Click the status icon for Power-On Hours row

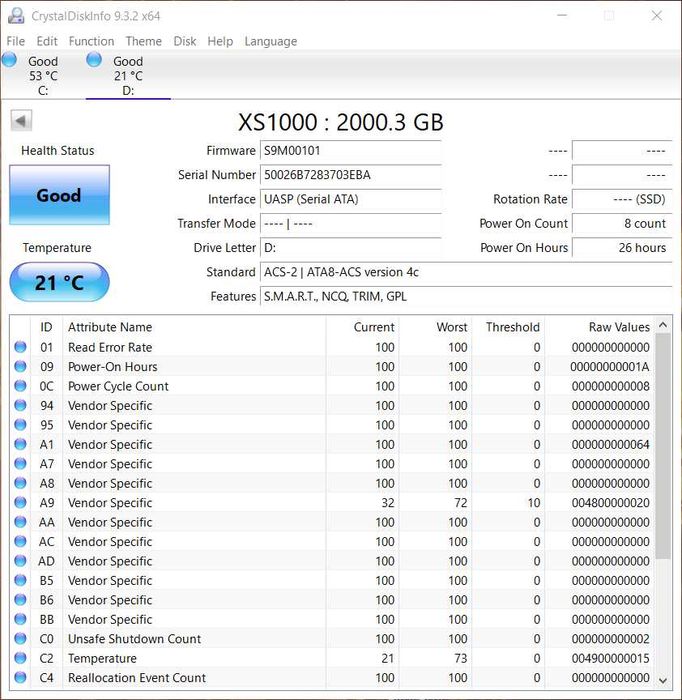[x=21, y=366]
